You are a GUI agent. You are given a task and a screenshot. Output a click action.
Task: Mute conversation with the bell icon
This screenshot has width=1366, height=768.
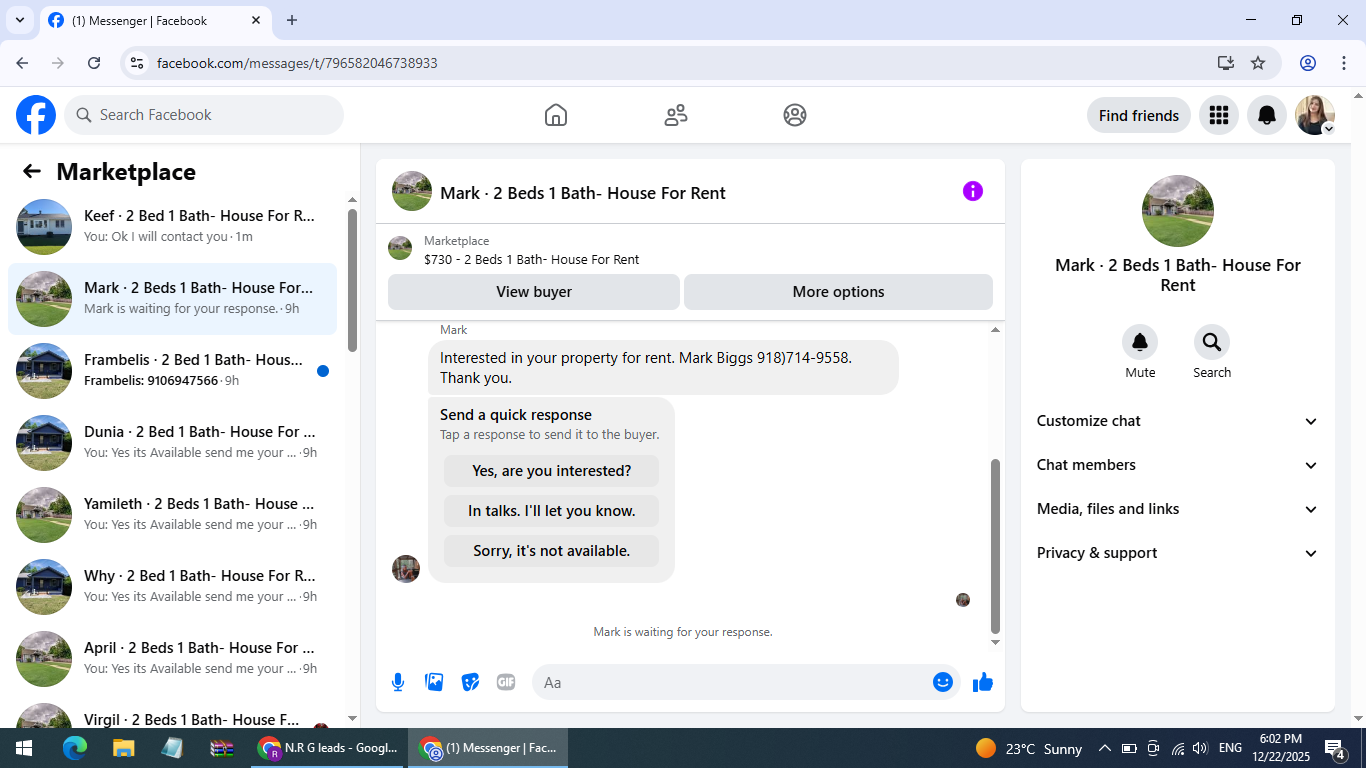[1140, 343]
